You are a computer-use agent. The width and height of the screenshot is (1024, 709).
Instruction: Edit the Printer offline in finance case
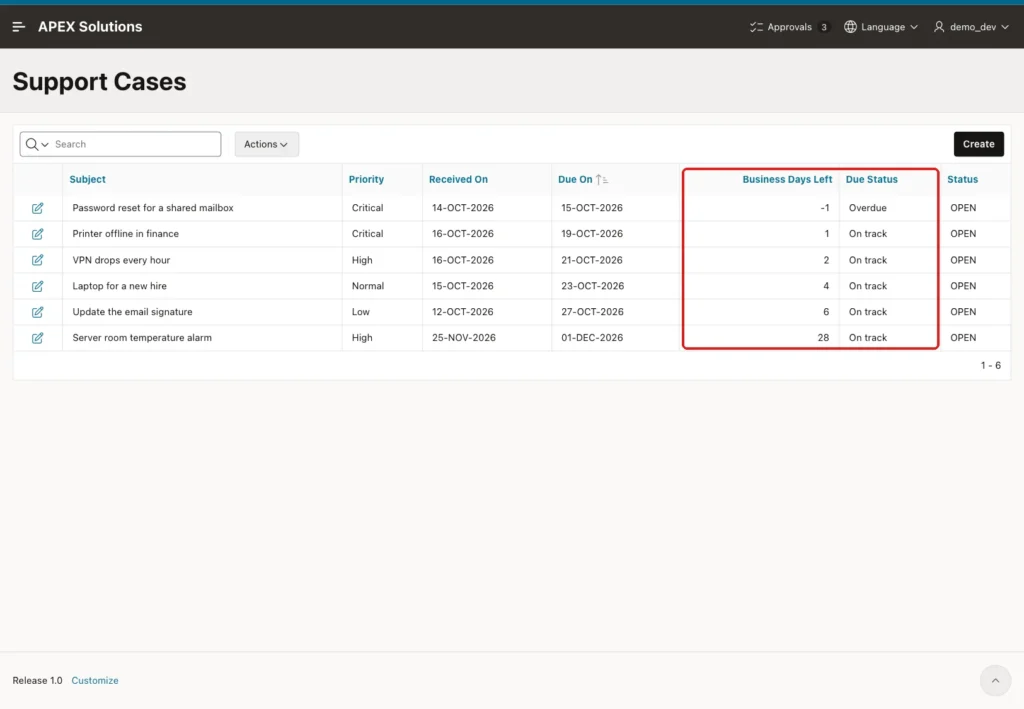[x=37, y=234]
